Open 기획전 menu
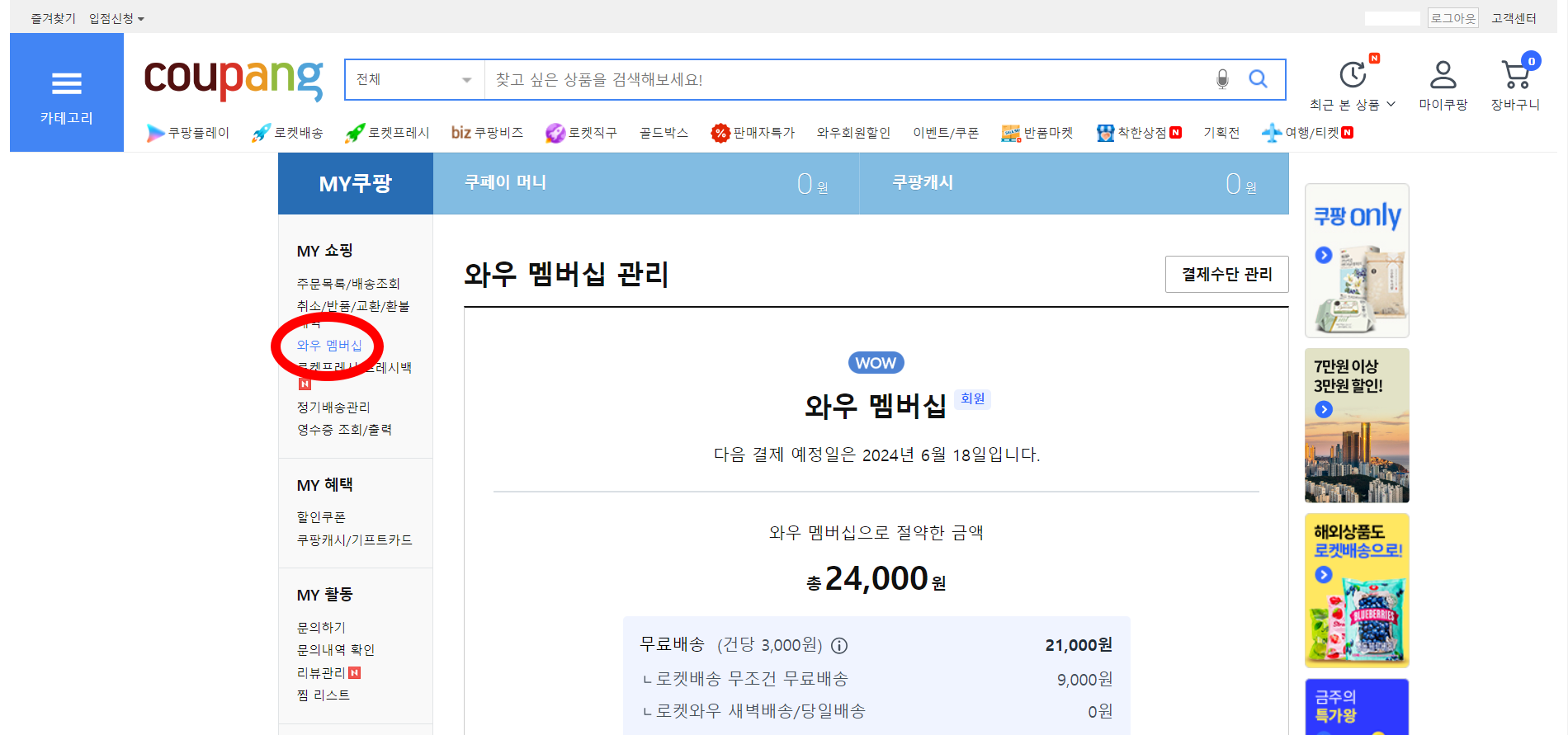This screenshot has width=1568, height=735. [x=1221, y=133]
